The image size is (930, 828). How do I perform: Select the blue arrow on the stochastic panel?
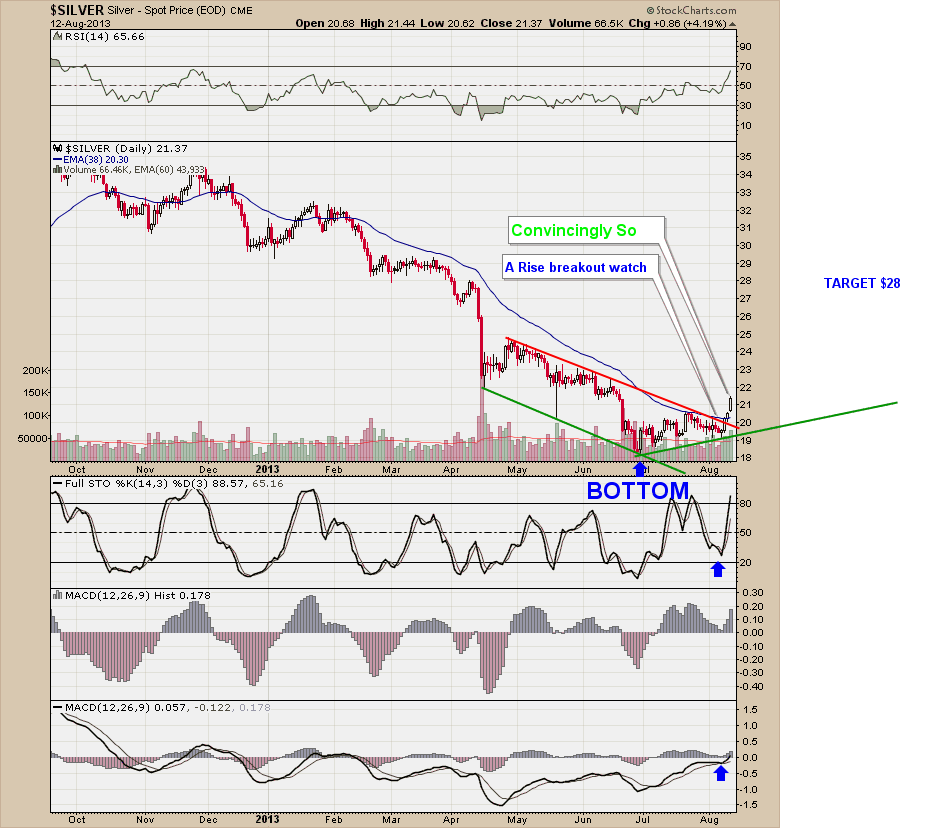coord(718,568)
